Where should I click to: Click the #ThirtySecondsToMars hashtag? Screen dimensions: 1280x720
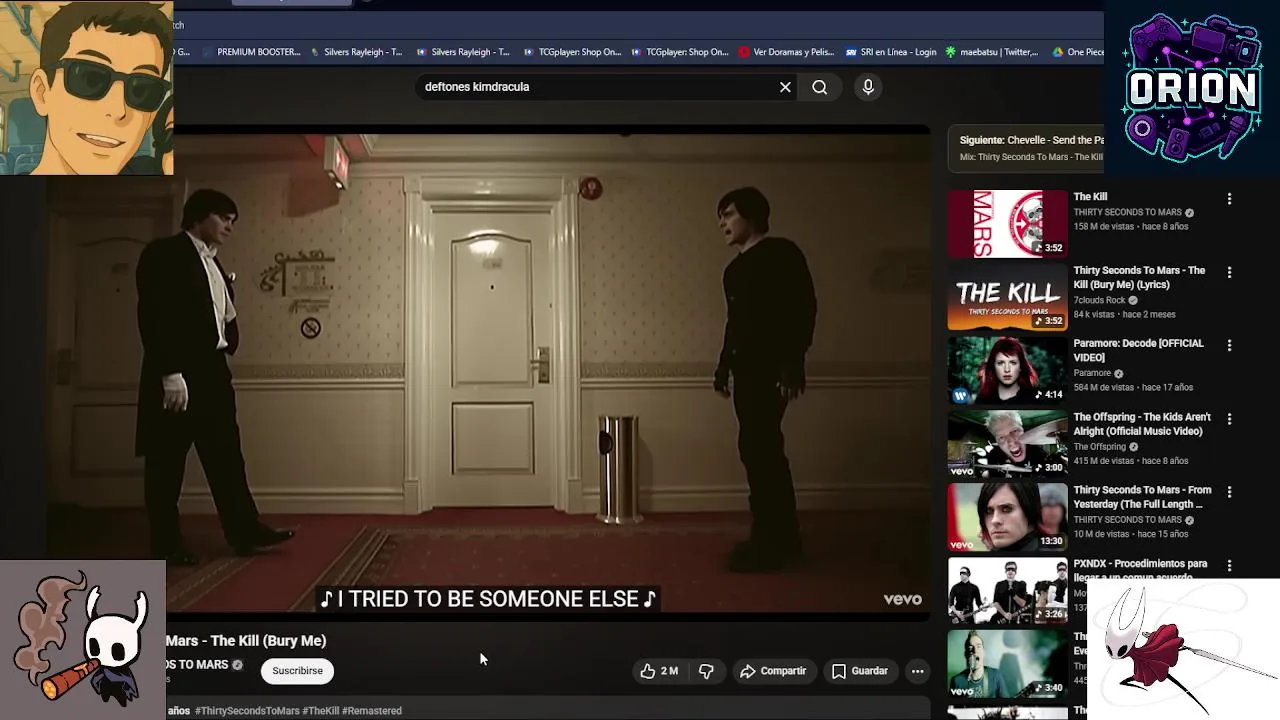tap(247, 711)
